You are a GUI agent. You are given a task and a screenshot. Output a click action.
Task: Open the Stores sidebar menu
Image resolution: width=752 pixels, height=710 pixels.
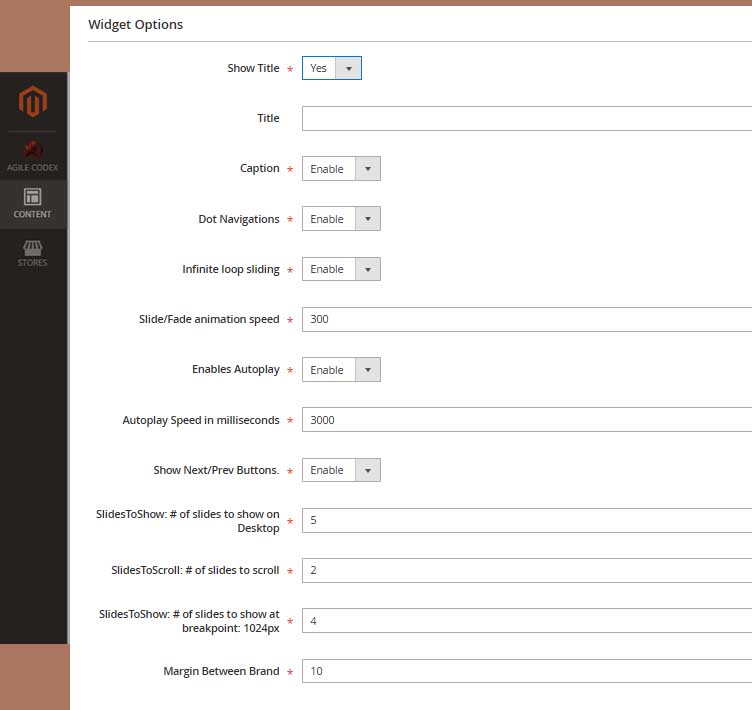(33, 253)
